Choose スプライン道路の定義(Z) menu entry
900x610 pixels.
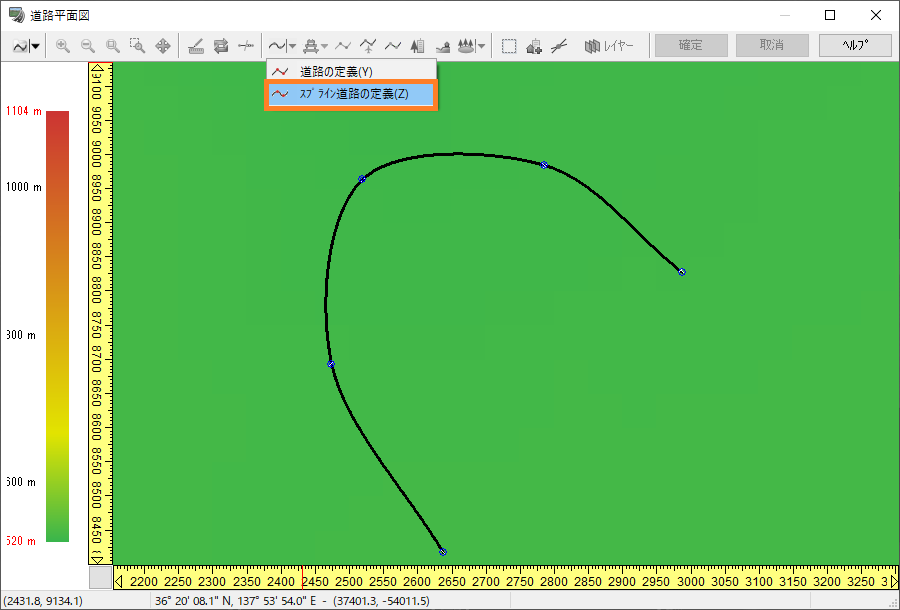351,94
